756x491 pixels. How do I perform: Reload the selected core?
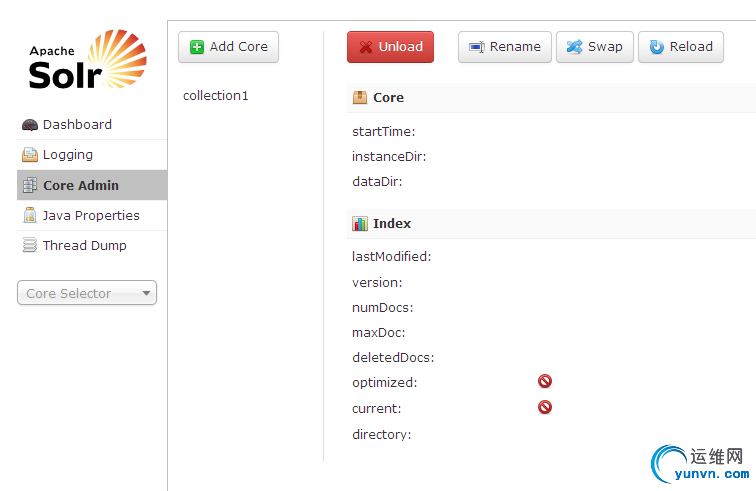681,47
